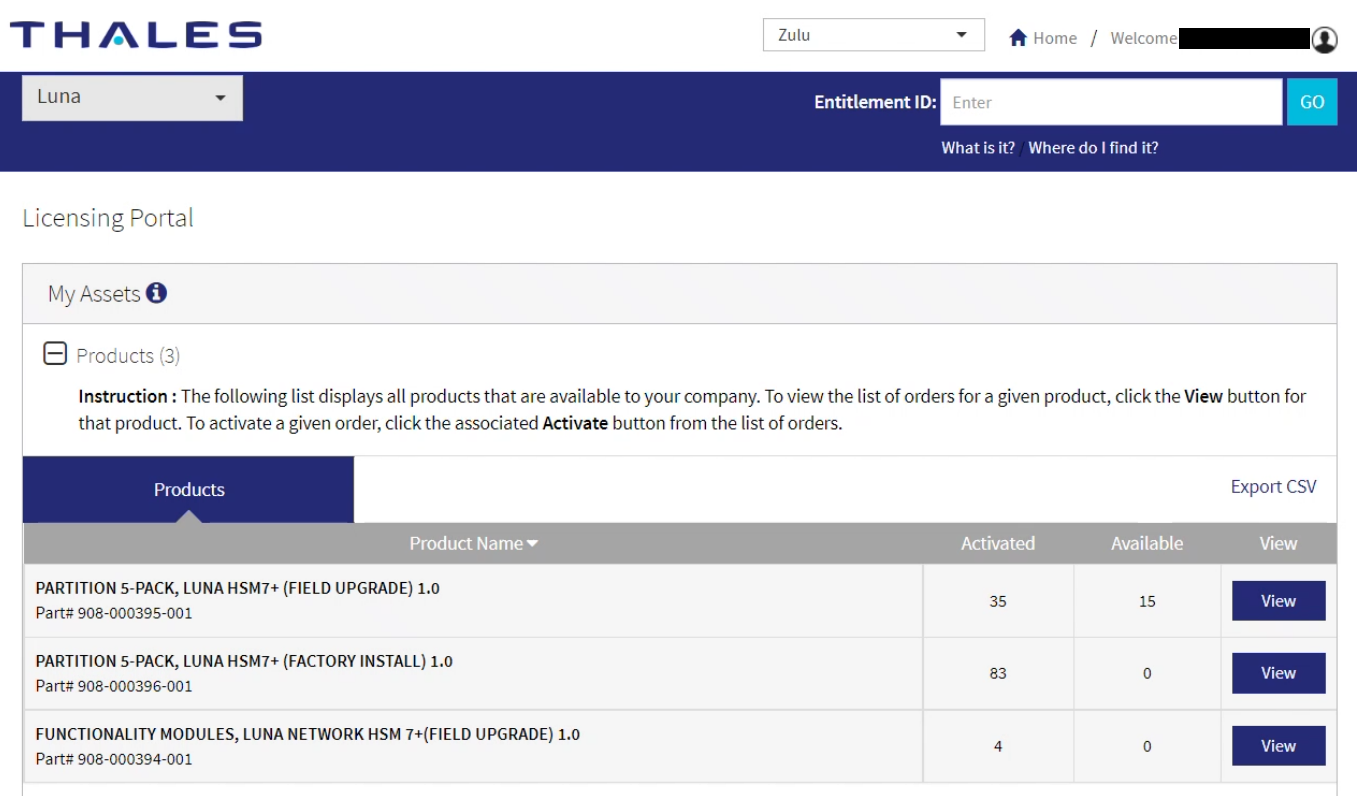Open the Zulu language dropdown
Screen dimensions: 1357x796
click(873, 35)
